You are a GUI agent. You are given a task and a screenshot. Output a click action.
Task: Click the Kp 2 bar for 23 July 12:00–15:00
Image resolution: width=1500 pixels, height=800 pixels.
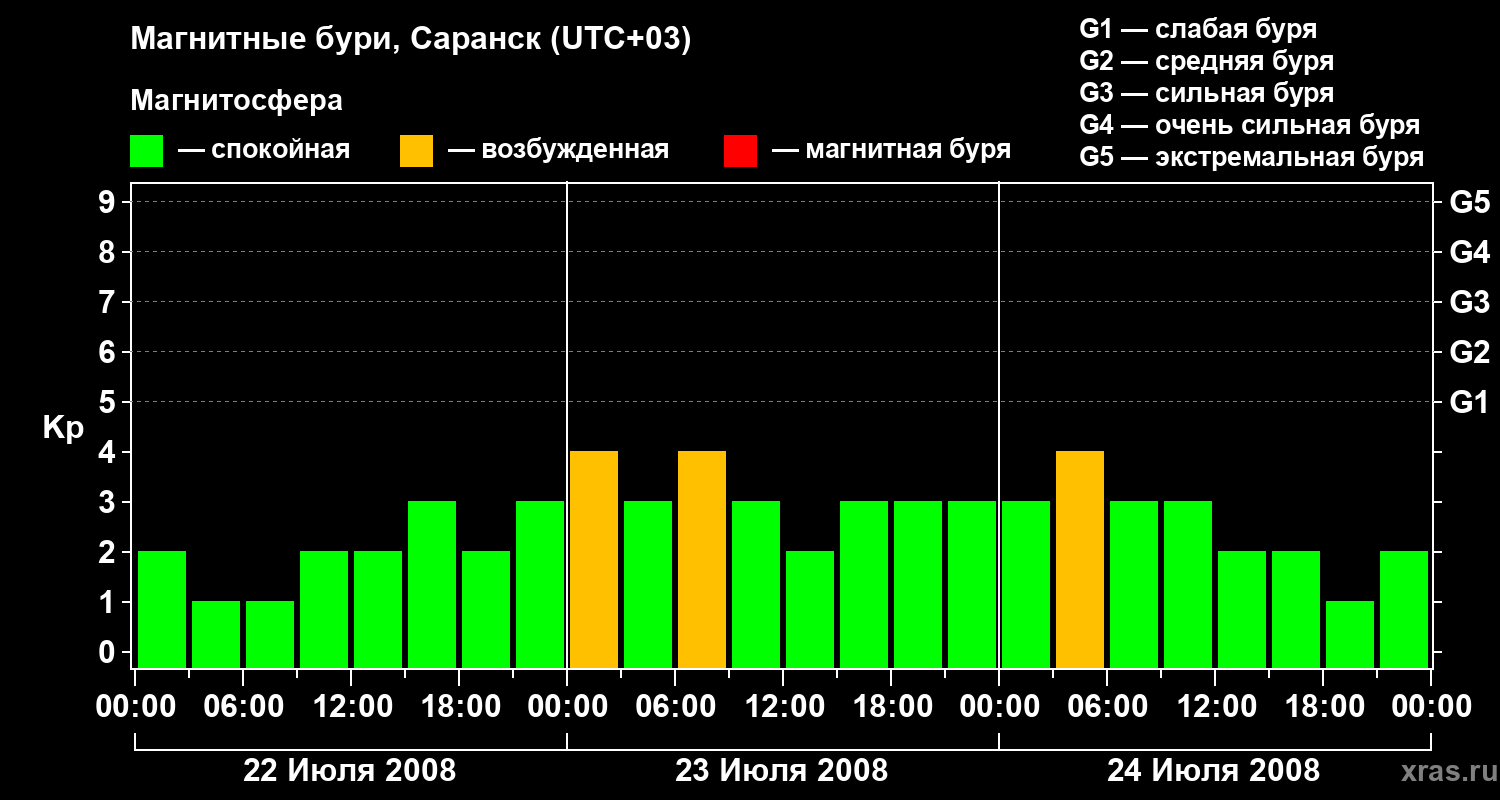coord(810,609)
